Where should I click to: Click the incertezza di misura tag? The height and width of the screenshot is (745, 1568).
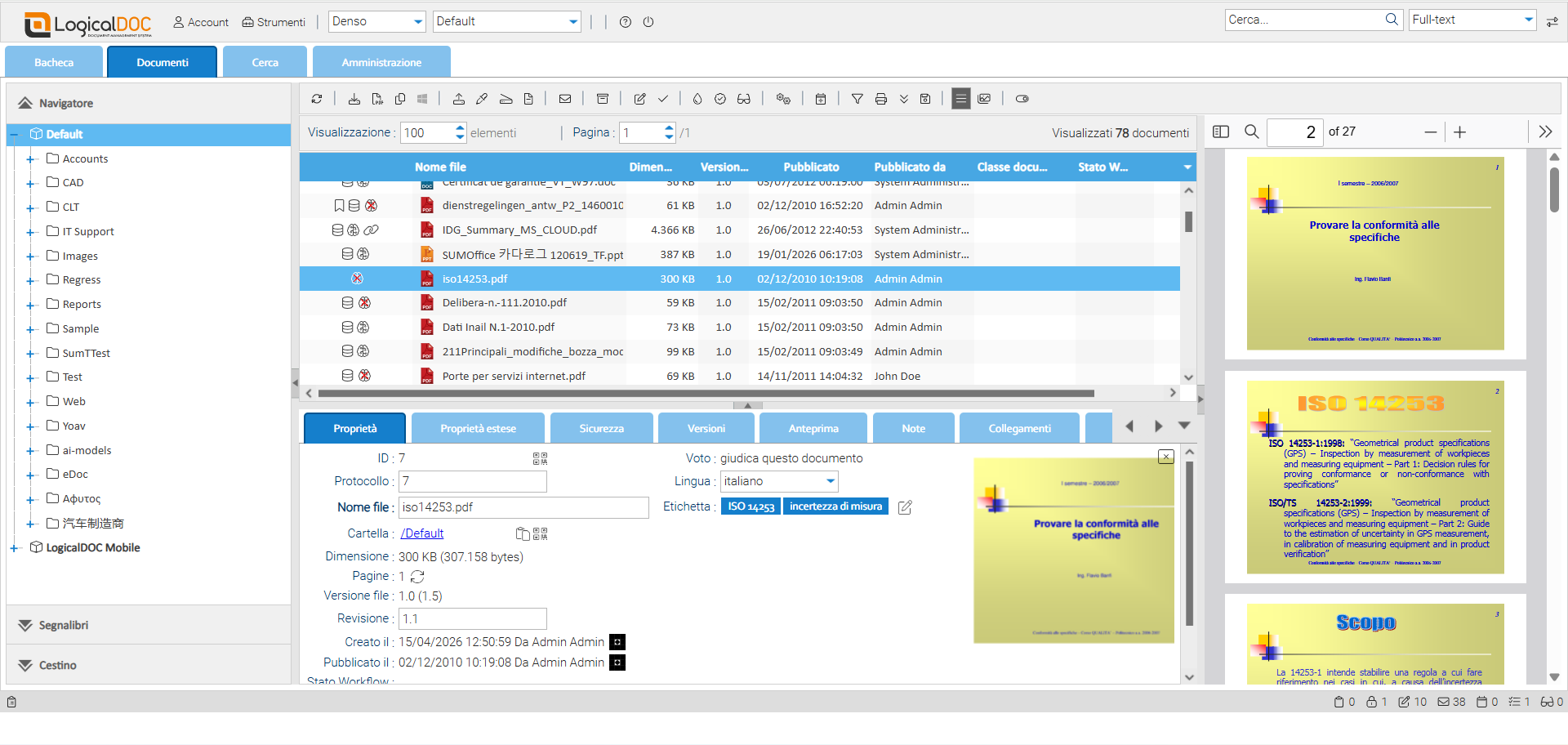(x=835, y=506)
